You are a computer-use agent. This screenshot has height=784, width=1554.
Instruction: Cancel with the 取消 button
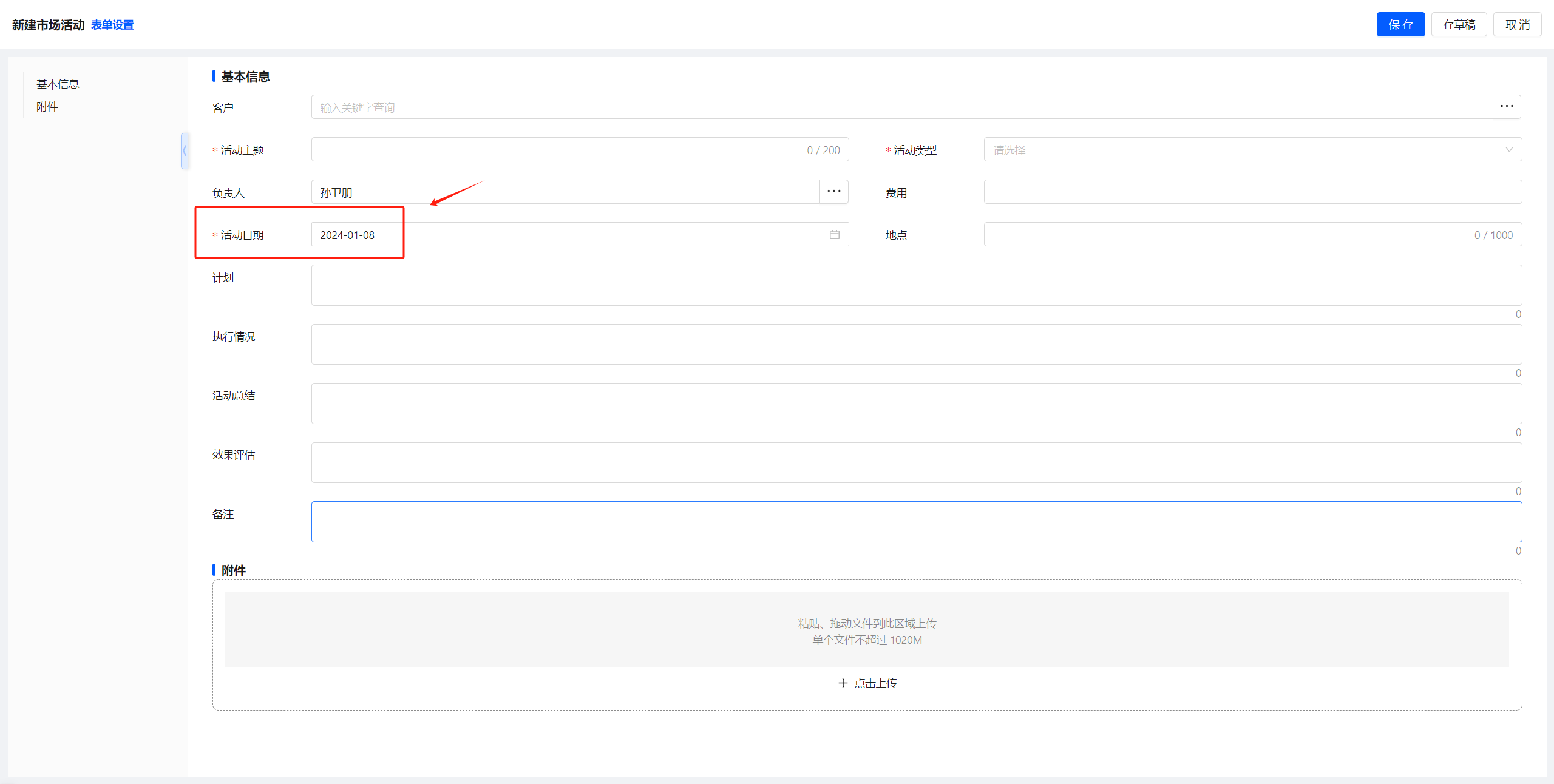tap(1517, 24)
